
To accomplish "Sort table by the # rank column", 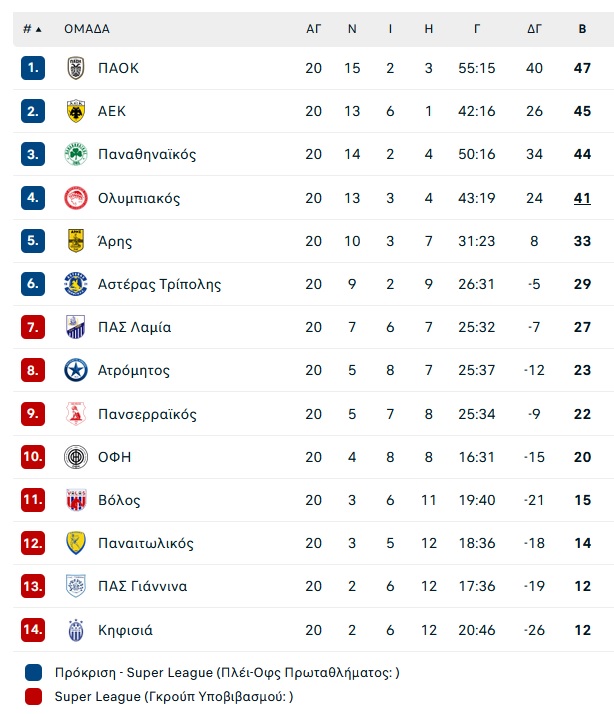I will pyautogui.click(x=32, y=29).
